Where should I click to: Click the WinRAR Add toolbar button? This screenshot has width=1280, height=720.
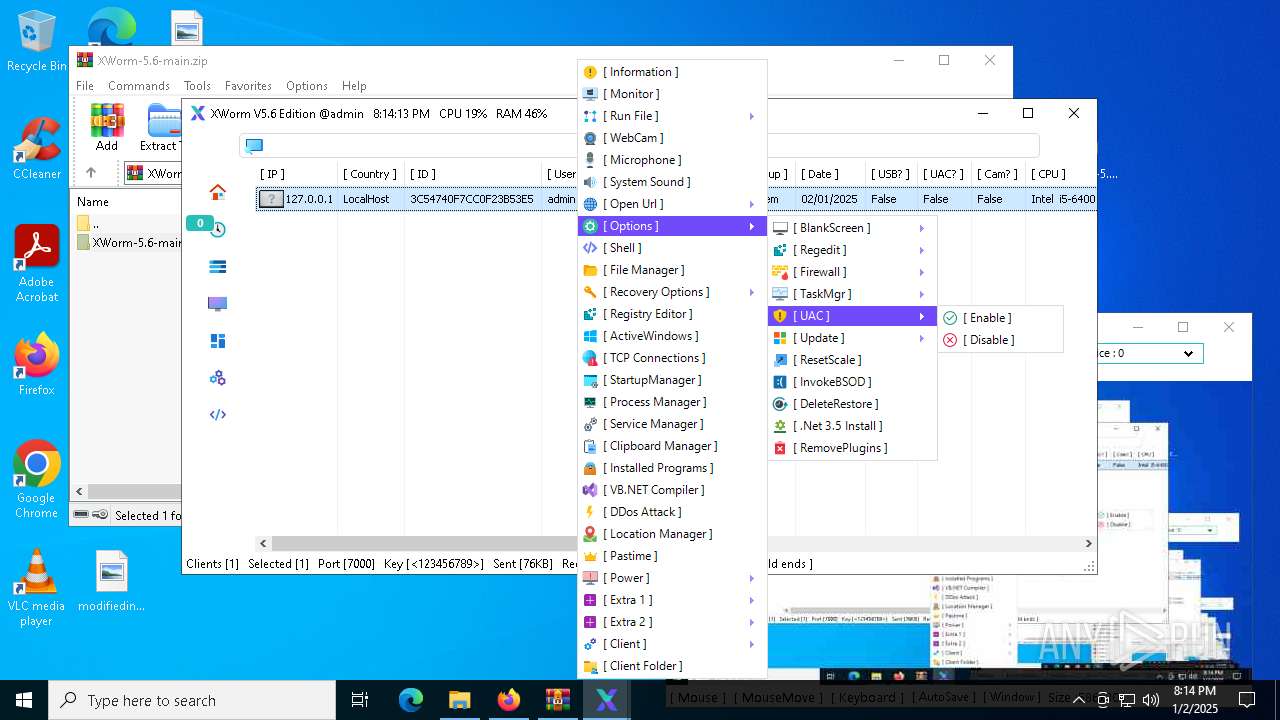(x=107, y=126)
